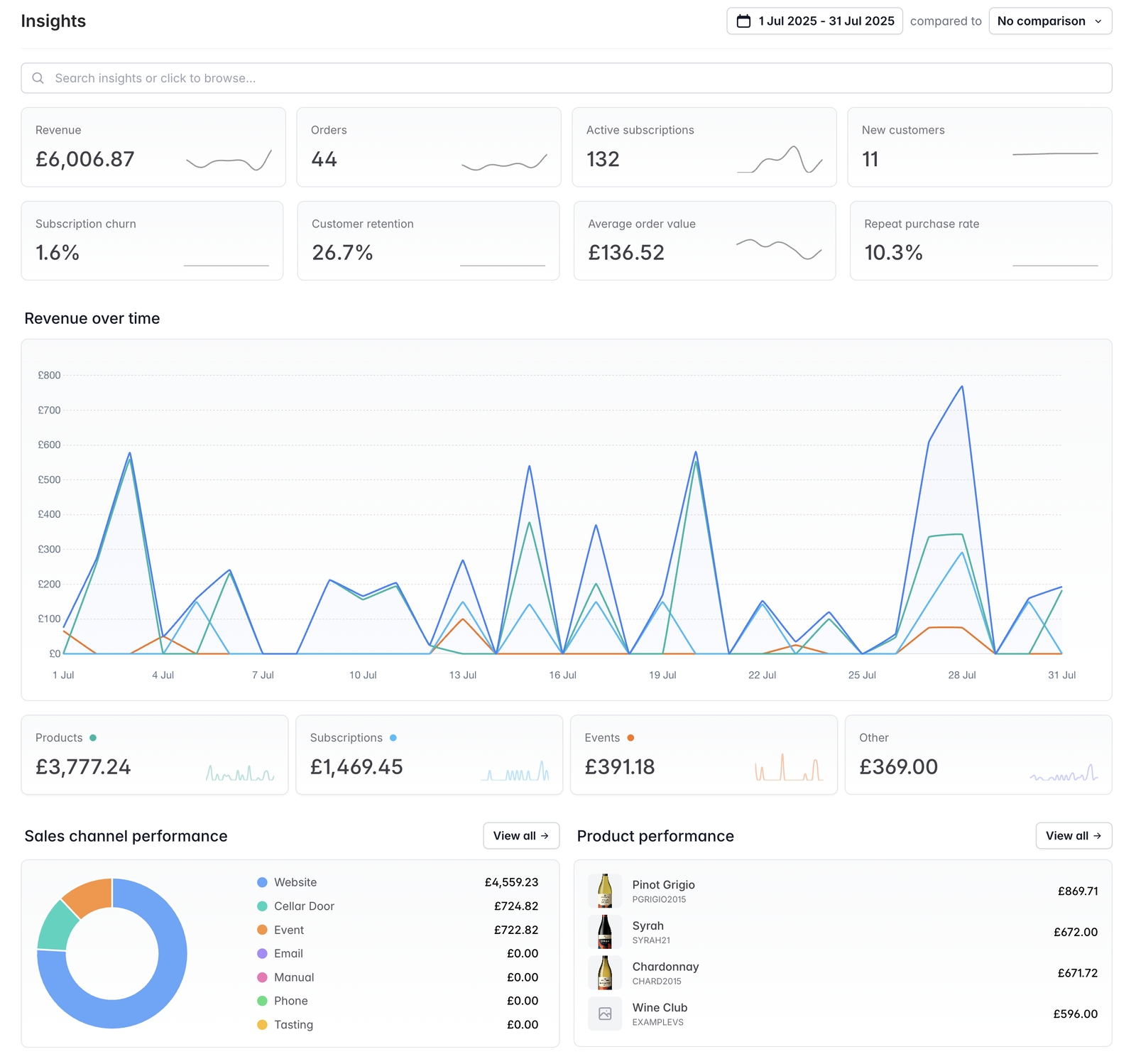The height and width of the screenshot is (1064, 1136).
Task: Click the Syrah bottle image
Action: point(604,932)
